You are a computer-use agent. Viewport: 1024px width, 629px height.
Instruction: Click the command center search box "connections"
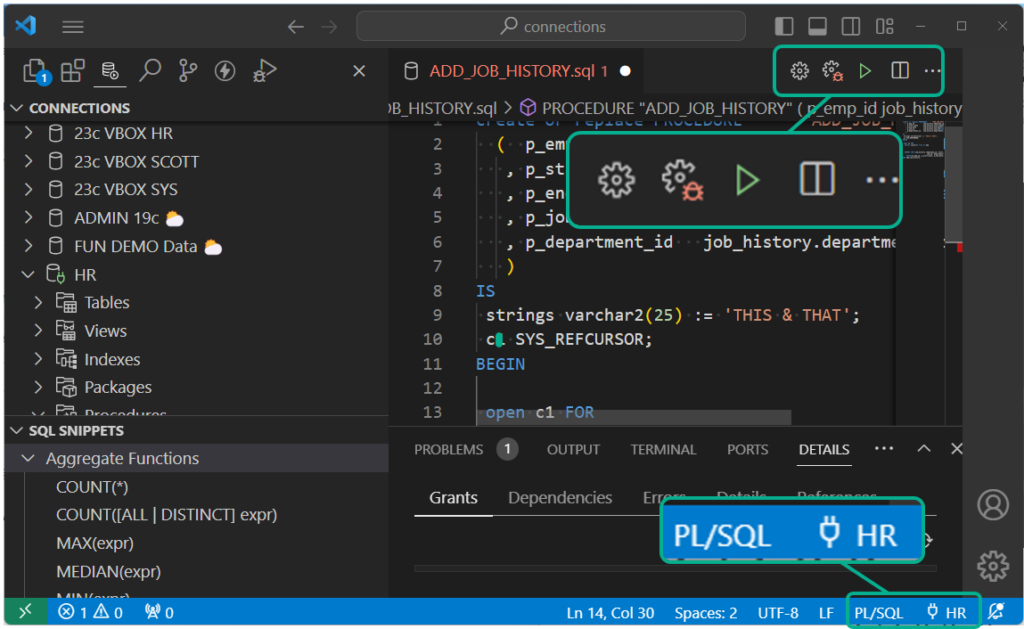(551, 26)
